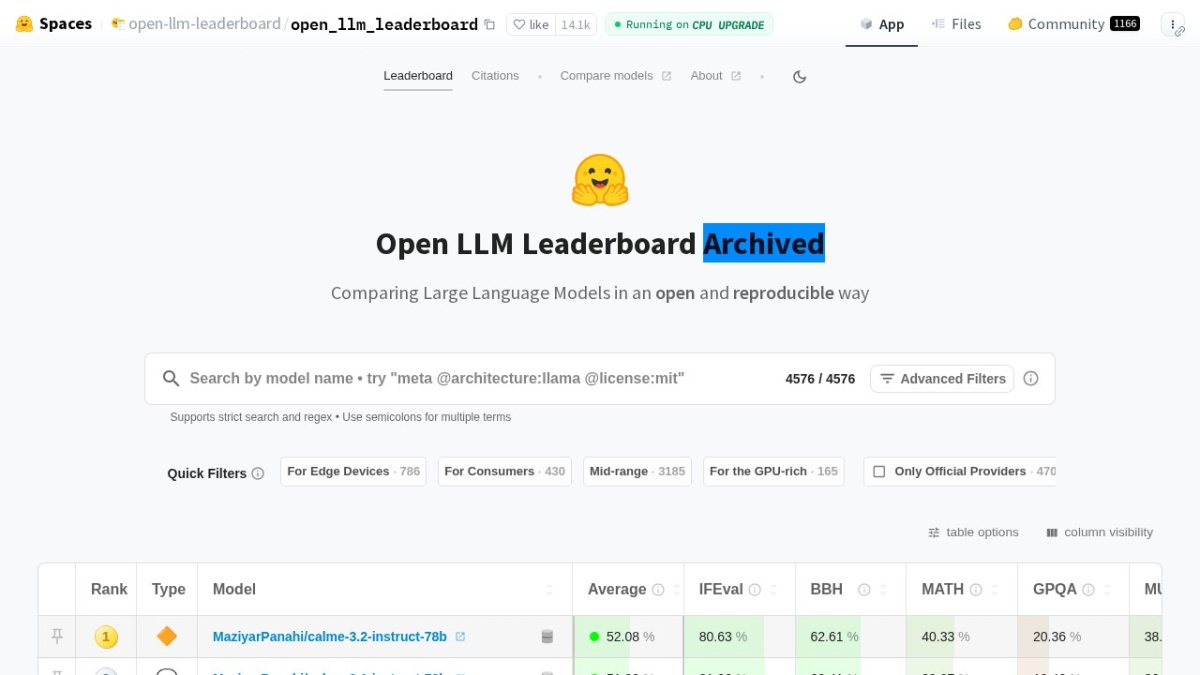The image size is (1200, 675).
Task: Apply the Mid-range quick filter
Action: 637,471
